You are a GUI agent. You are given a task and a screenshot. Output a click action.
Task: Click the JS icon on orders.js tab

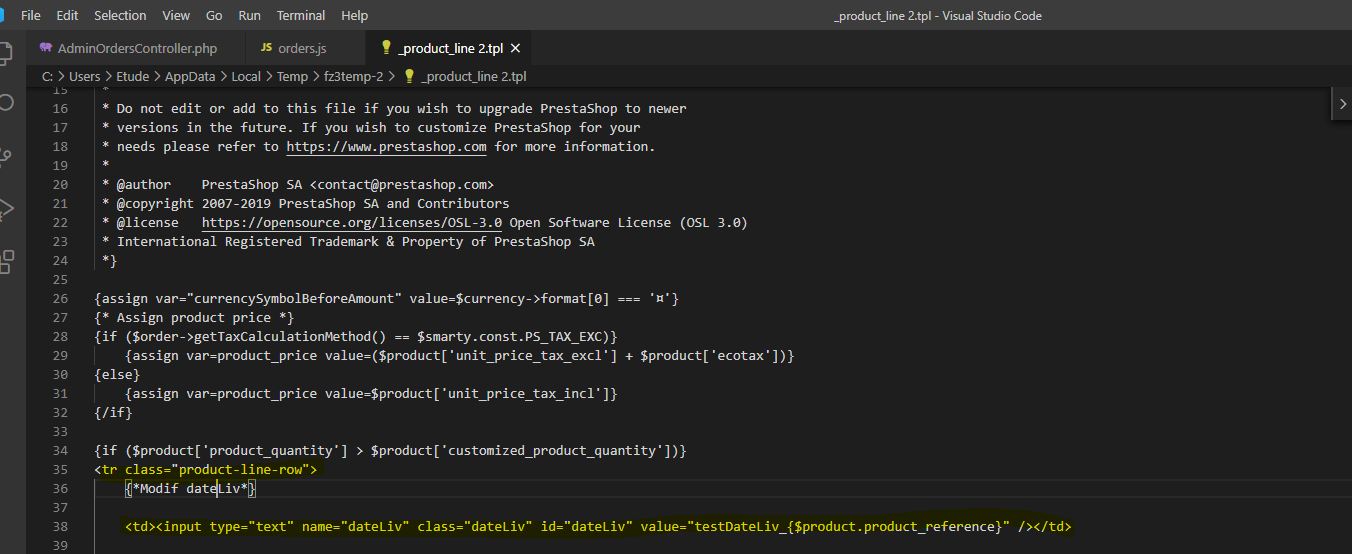(266, 48)
